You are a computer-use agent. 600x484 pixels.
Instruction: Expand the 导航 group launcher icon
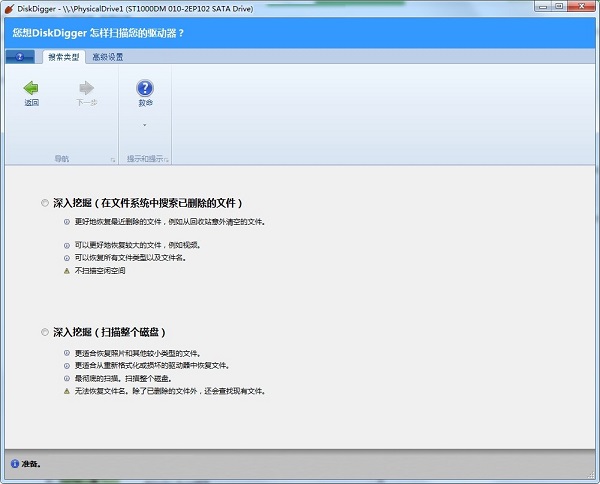click(x=113, y=160)
